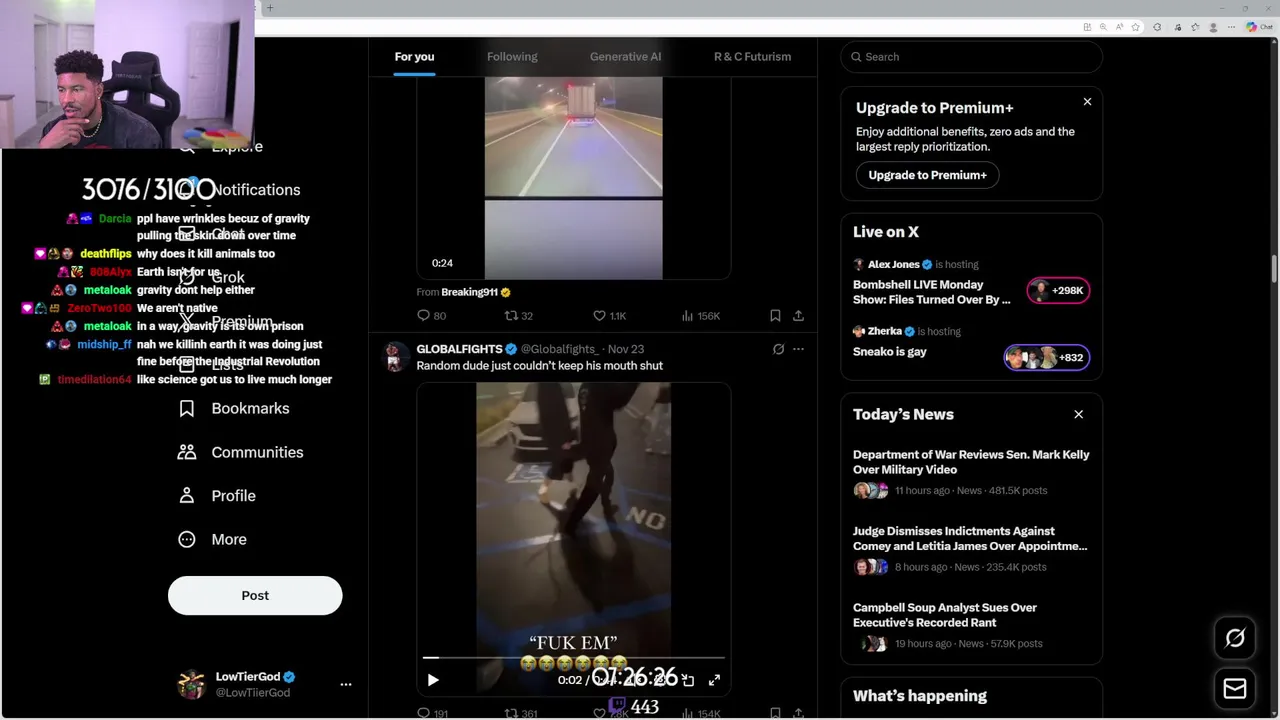The height and width of the screenshot is (720, 1280).
Task: Add this page to browser favorites
Action: tap(1137, 27)
